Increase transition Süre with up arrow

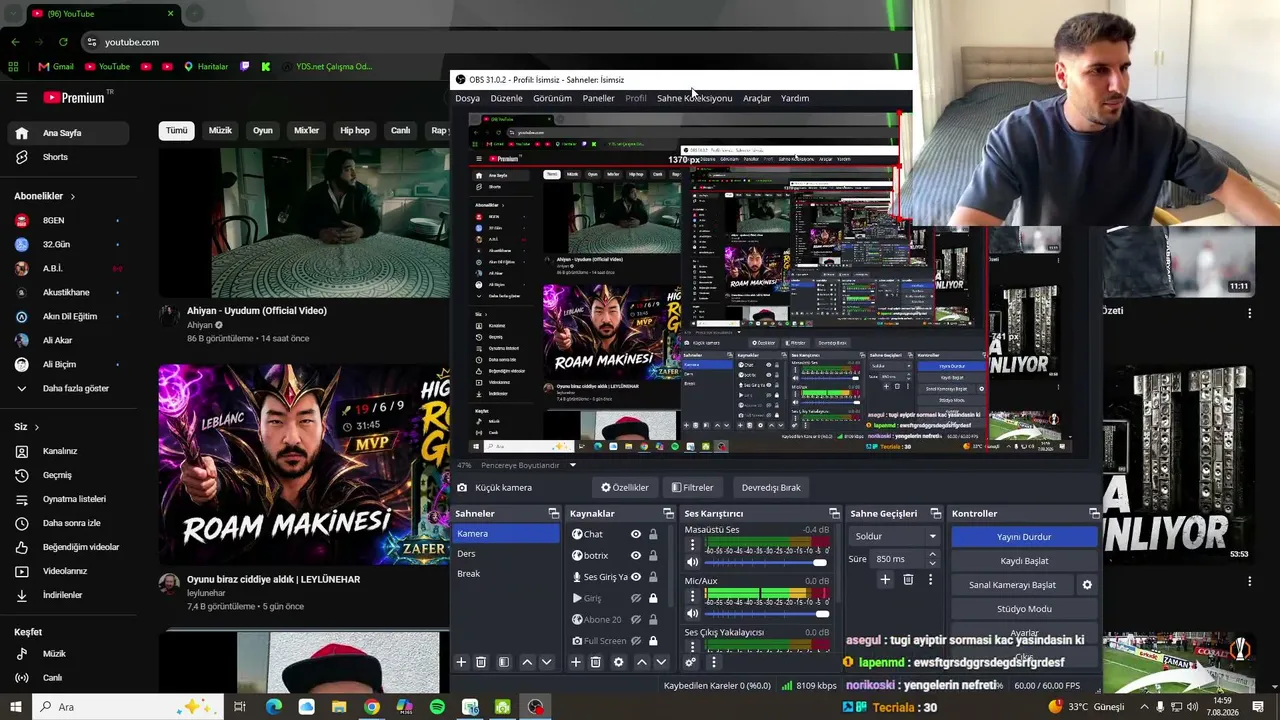coord(932,555)
